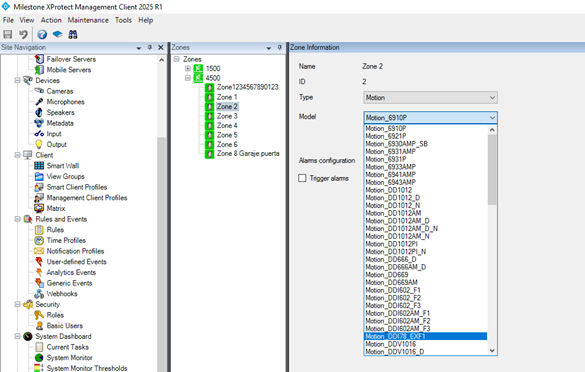Image resolution: width=585 pixels, height=372 pixels.
Task: Open Notification Profiles node
Action: [75, 251]
